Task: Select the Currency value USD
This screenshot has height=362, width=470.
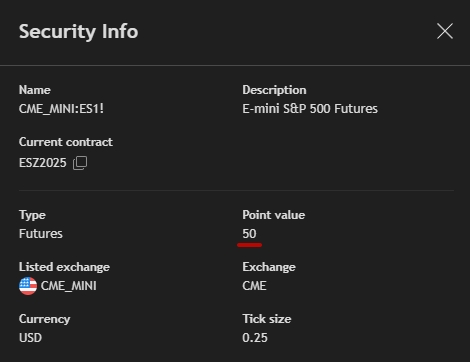Action: pos(30,338)
